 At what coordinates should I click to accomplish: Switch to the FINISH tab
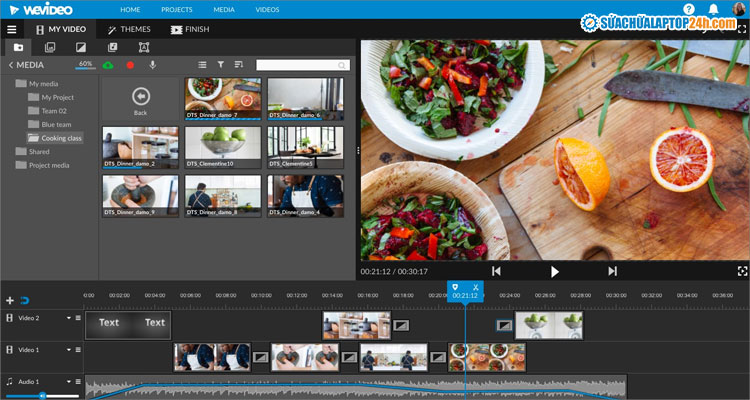click(190, 29)
